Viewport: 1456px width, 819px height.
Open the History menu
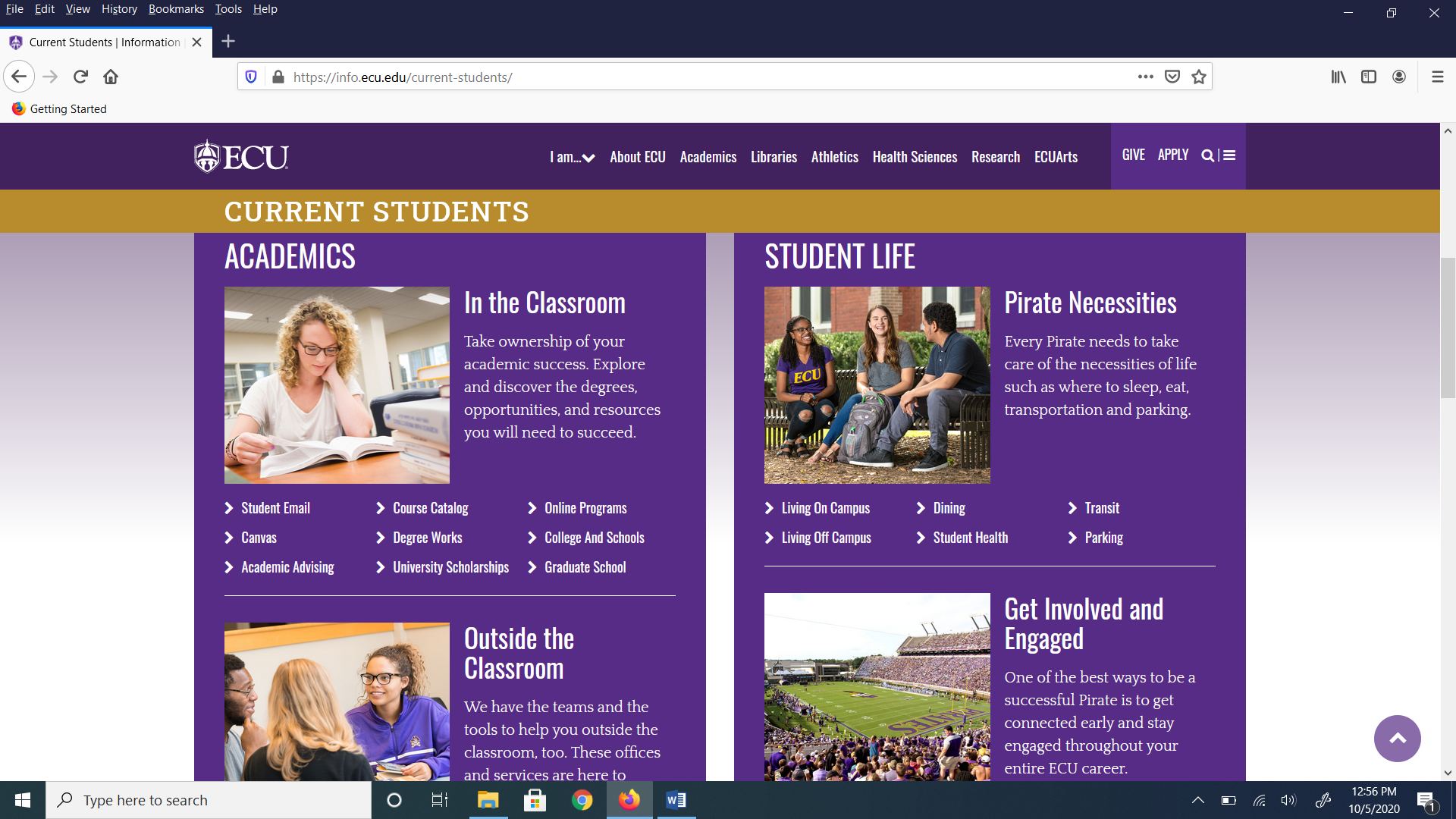119,9
